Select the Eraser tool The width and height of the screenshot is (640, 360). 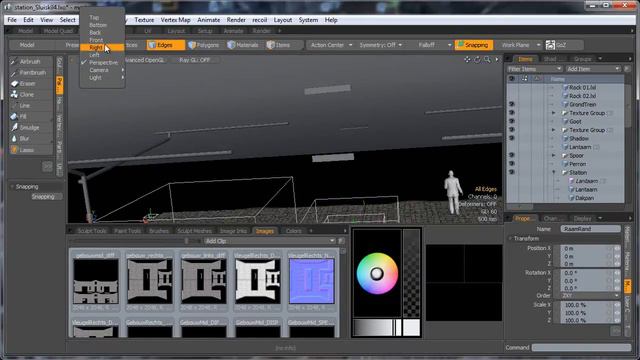(x=31, y=84)
